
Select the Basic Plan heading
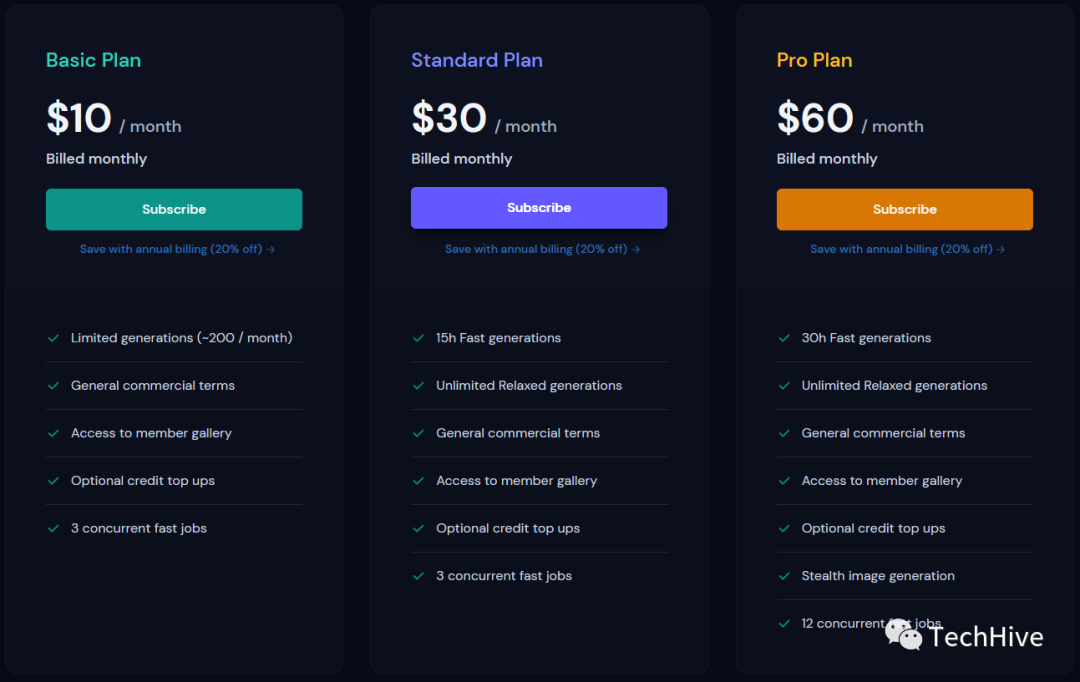[94, 60]
